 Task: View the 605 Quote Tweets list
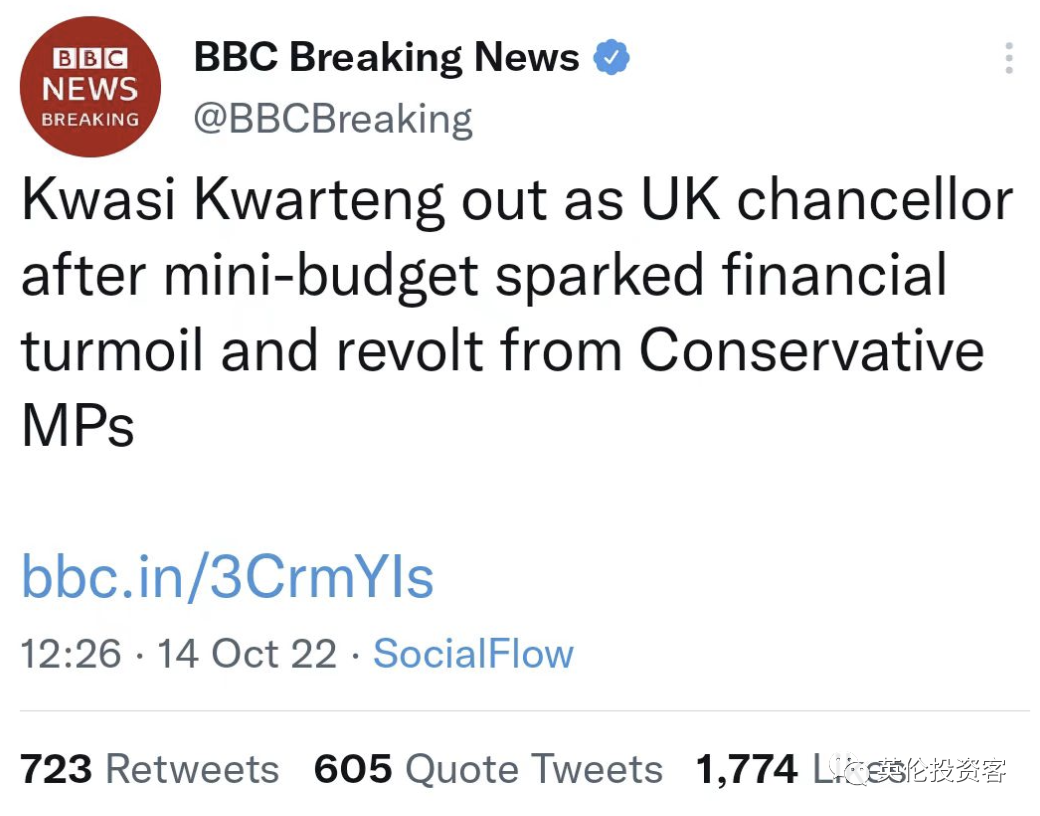tap(488, 769)
